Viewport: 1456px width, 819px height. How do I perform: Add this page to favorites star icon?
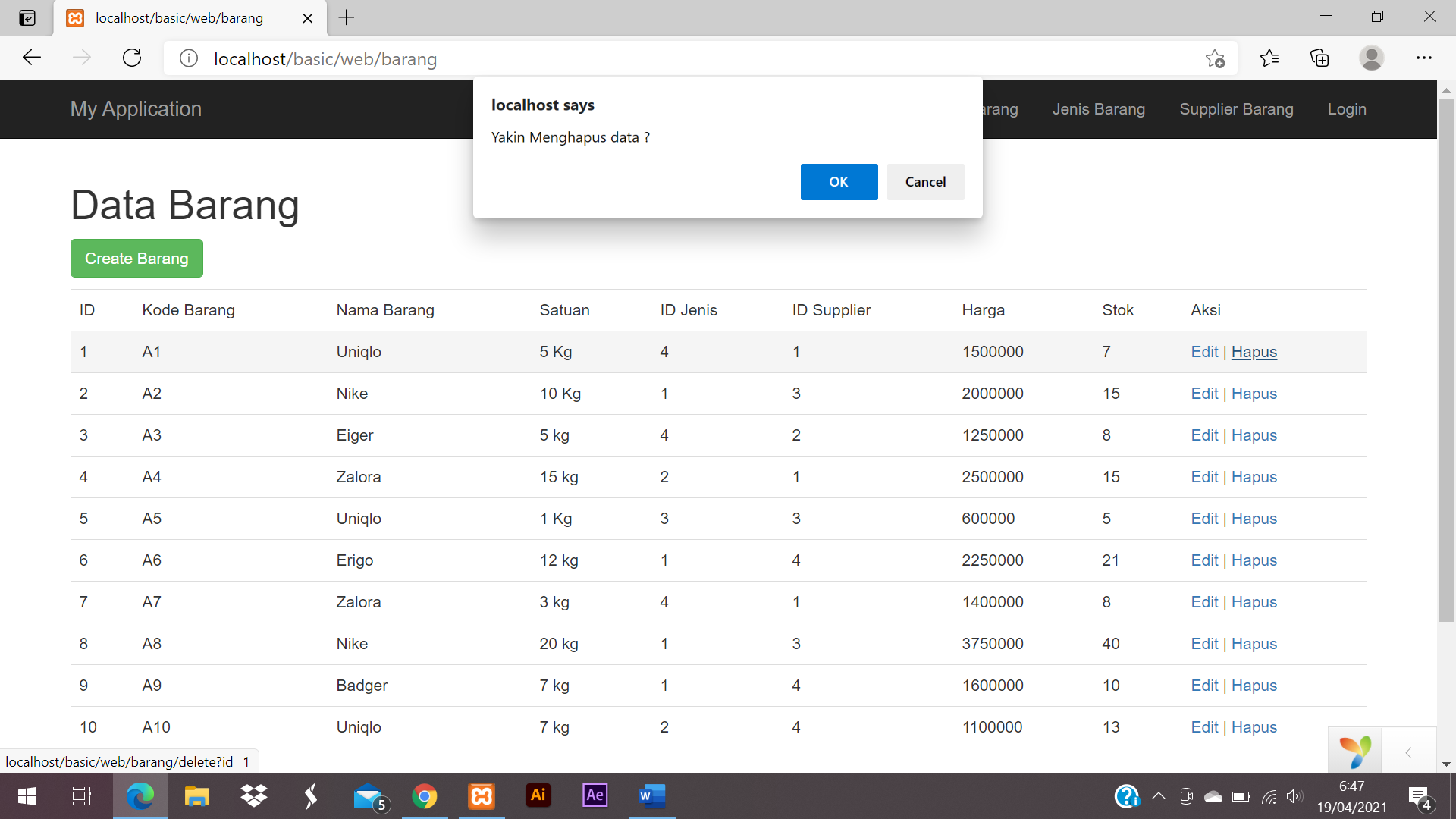point(1215,58)
